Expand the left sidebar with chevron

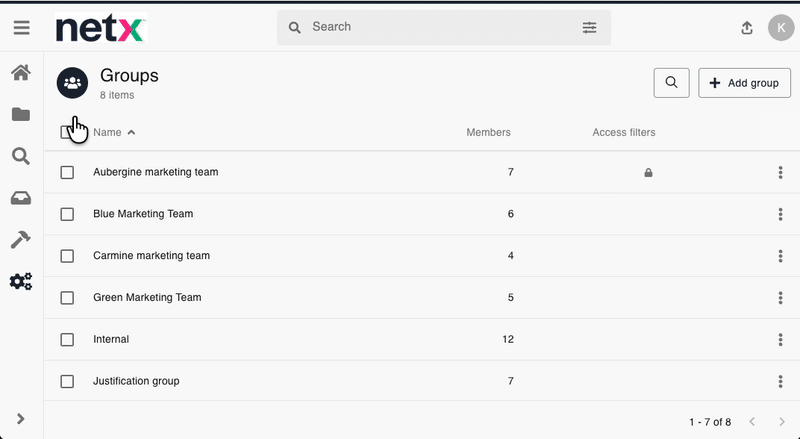coord(21,418)
